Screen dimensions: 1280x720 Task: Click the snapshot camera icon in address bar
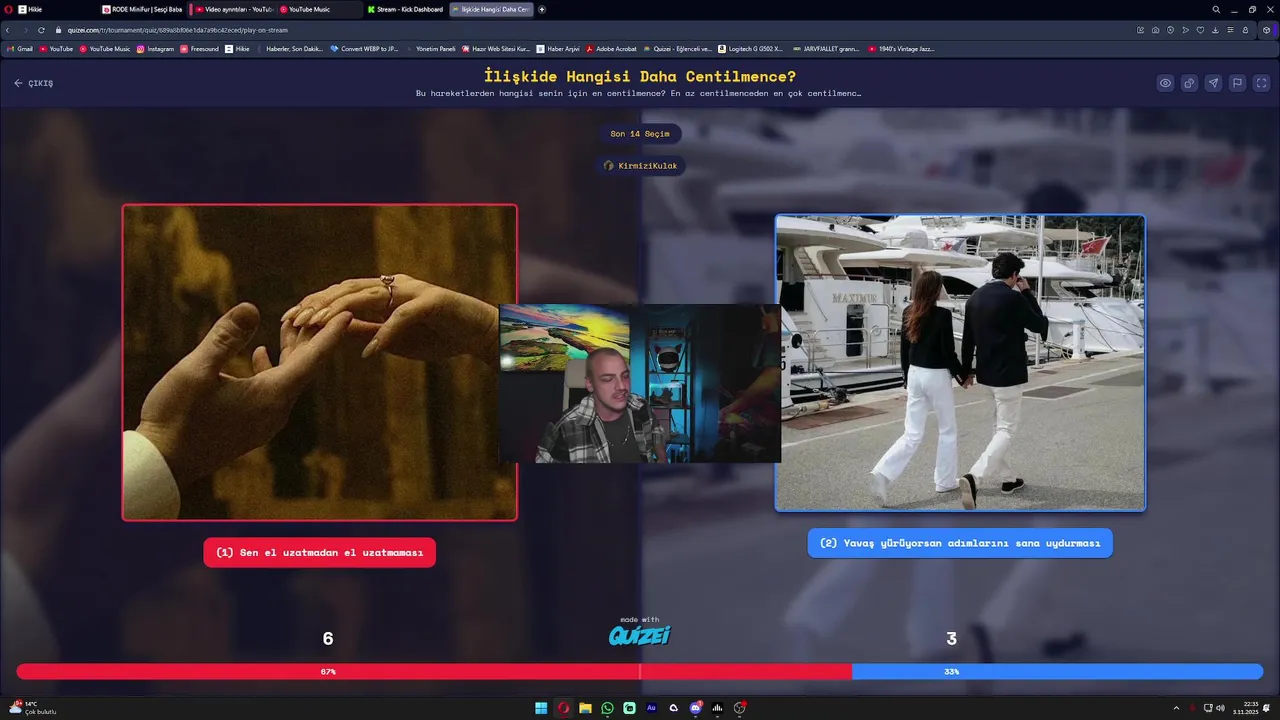click(x=1156, y=30)
